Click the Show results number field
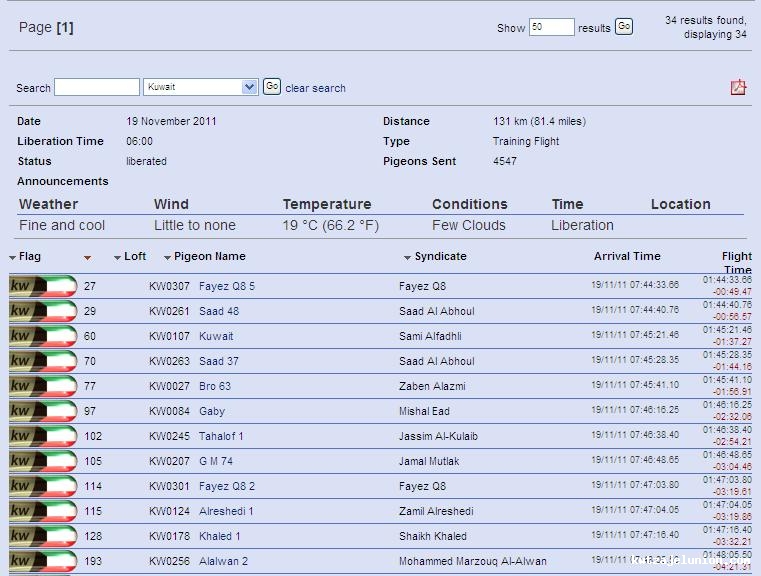Viewport: 761px width, 576px height. [551, 27]
